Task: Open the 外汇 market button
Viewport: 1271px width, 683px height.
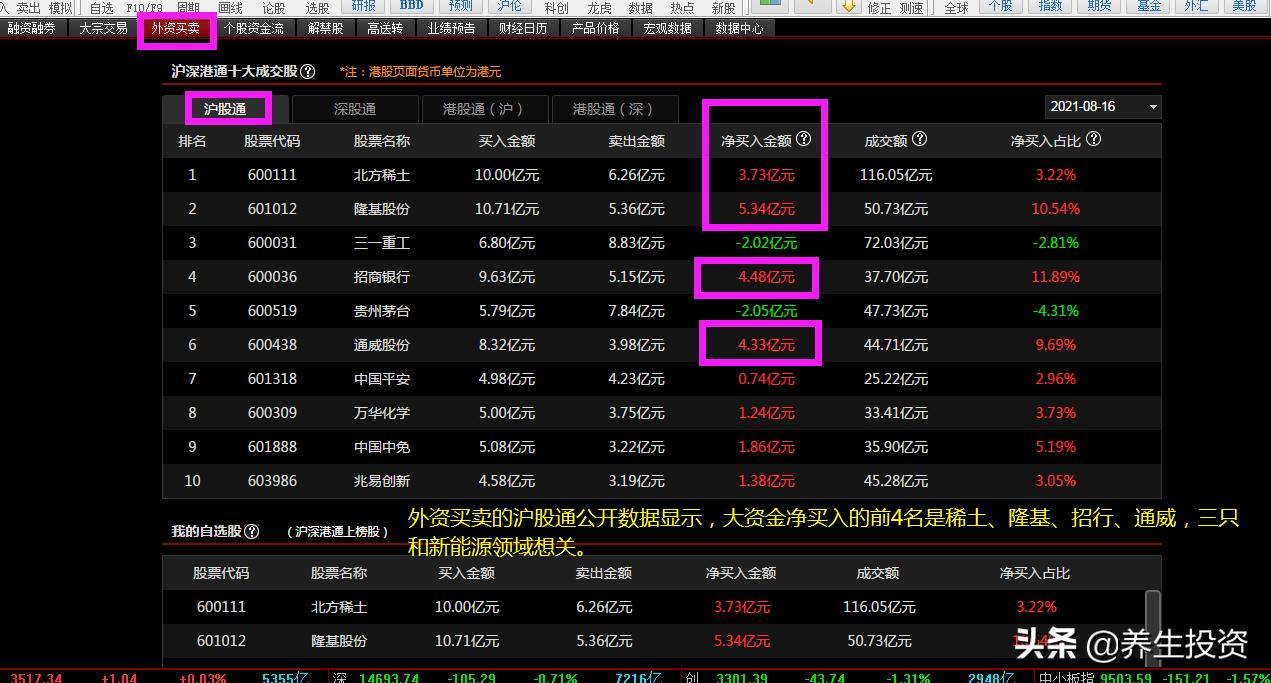Action: (1195, 6)
